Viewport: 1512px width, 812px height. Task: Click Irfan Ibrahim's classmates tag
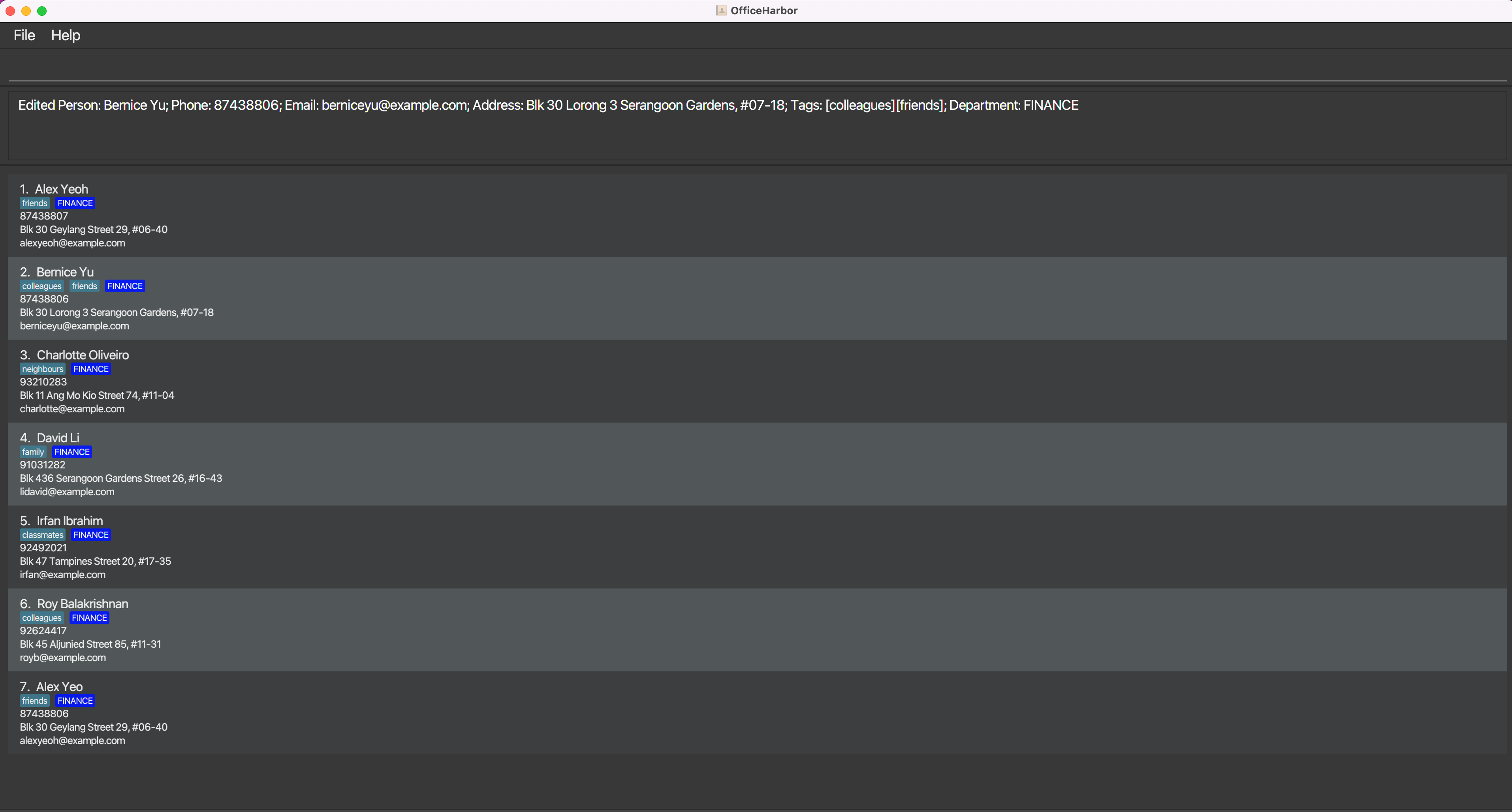[x=42, y=535]
